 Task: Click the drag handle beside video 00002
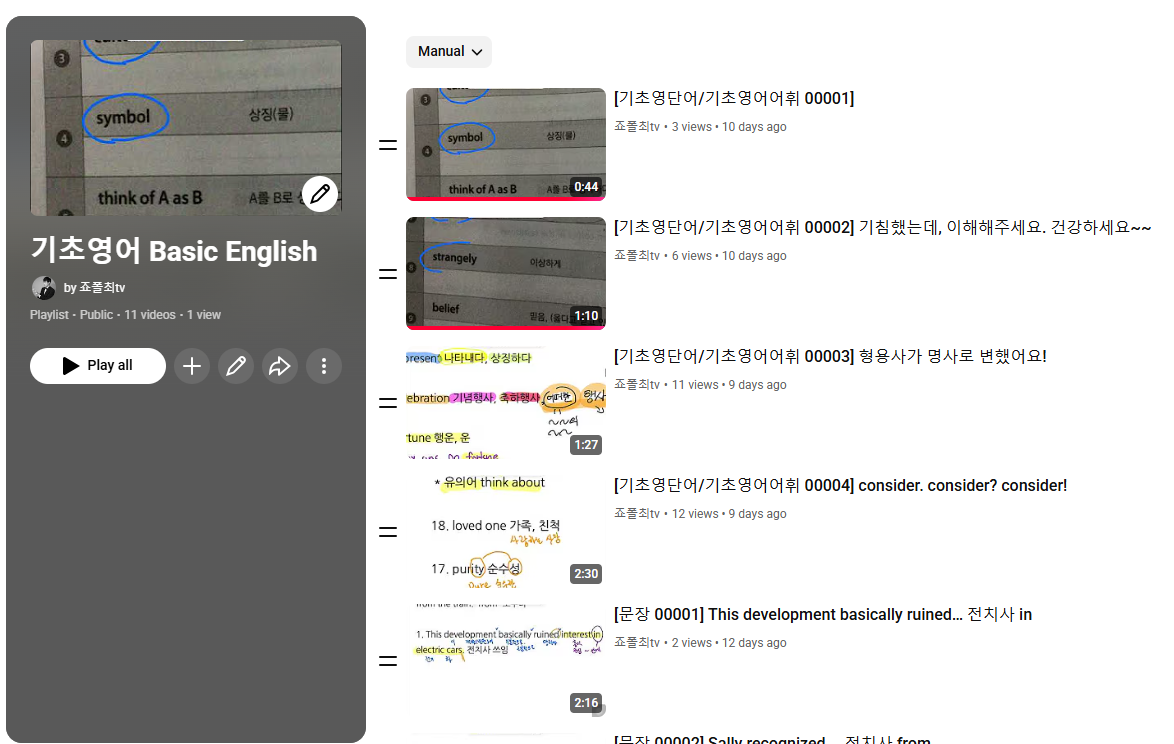click(x=388, y=274)
